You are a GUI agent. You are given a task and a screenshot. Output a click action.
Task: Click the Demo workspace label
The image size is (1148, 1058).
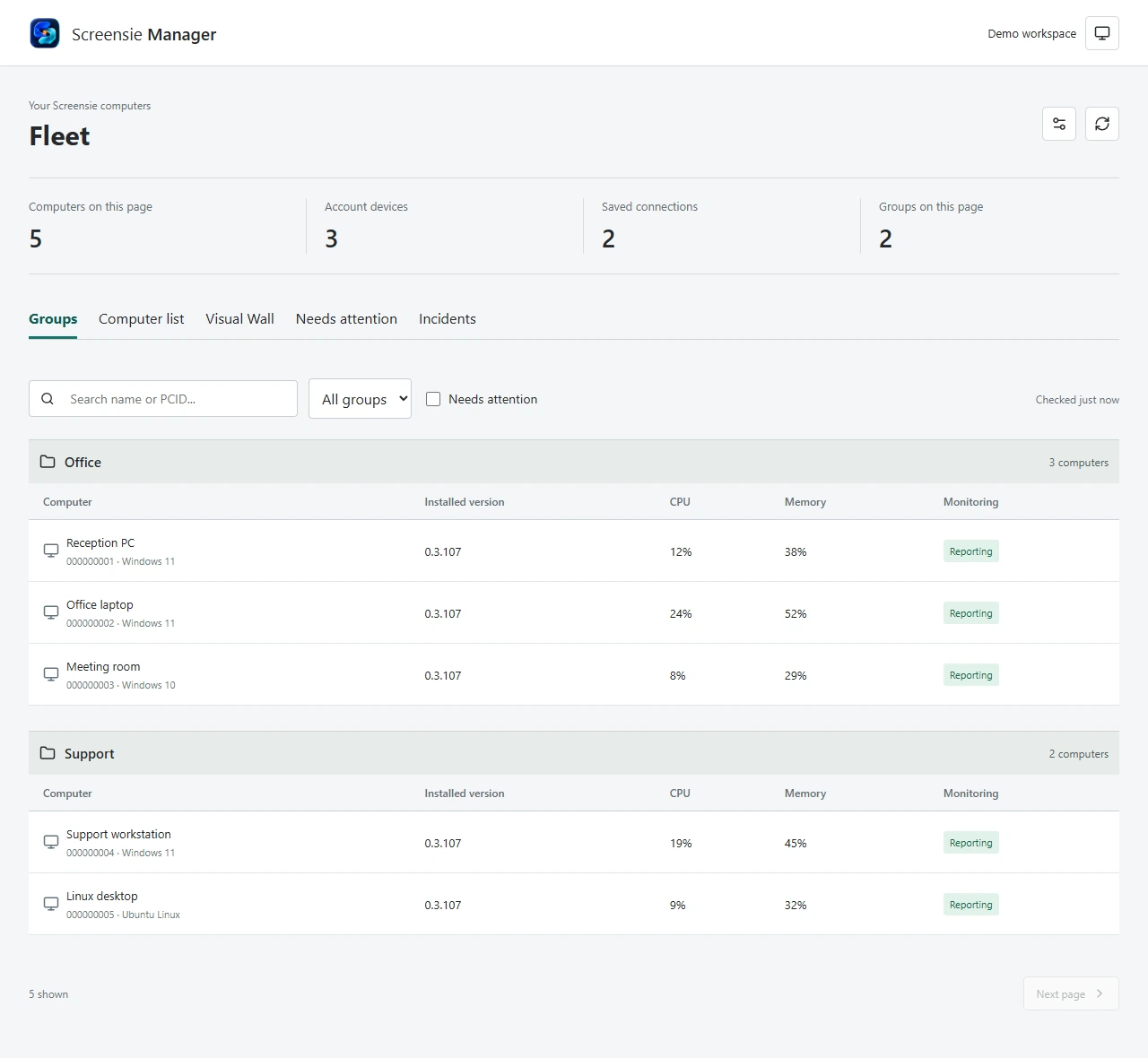[1031, 33]
